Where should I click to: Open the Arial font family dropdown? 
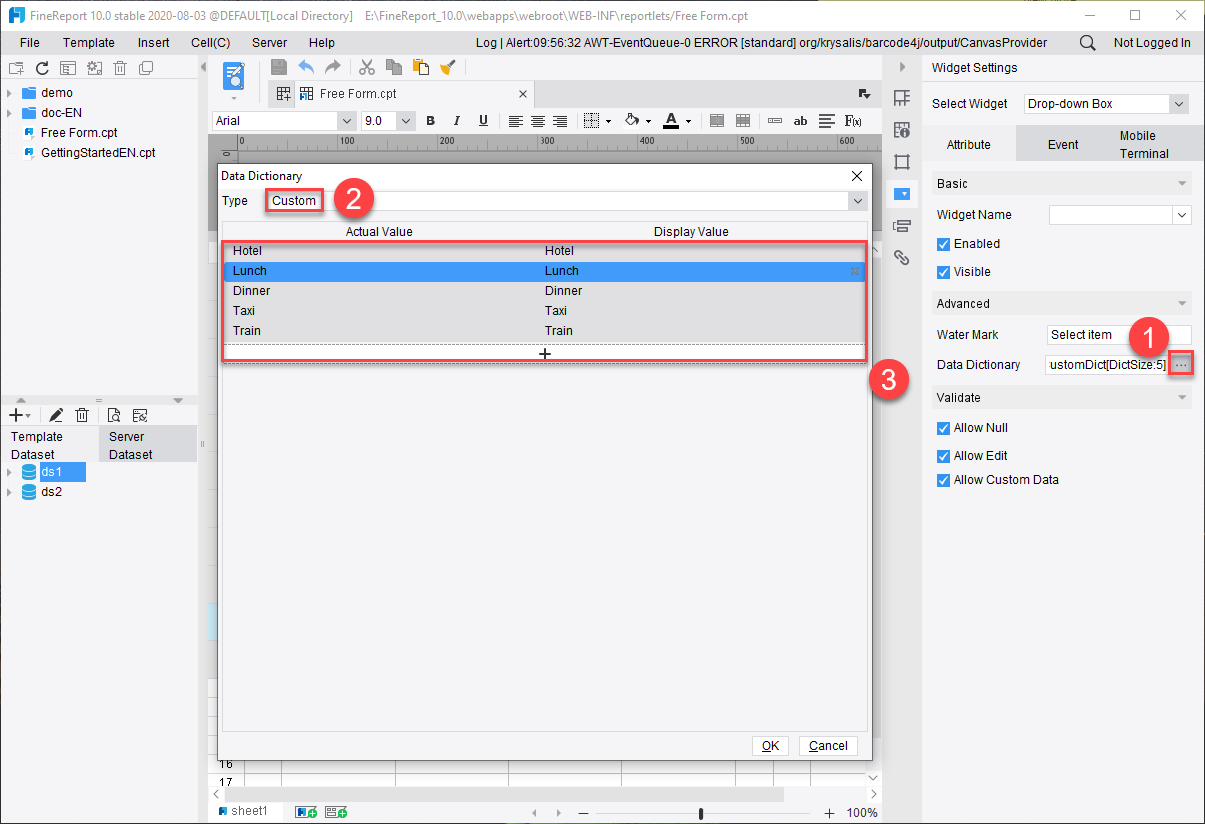pos(347,121)
